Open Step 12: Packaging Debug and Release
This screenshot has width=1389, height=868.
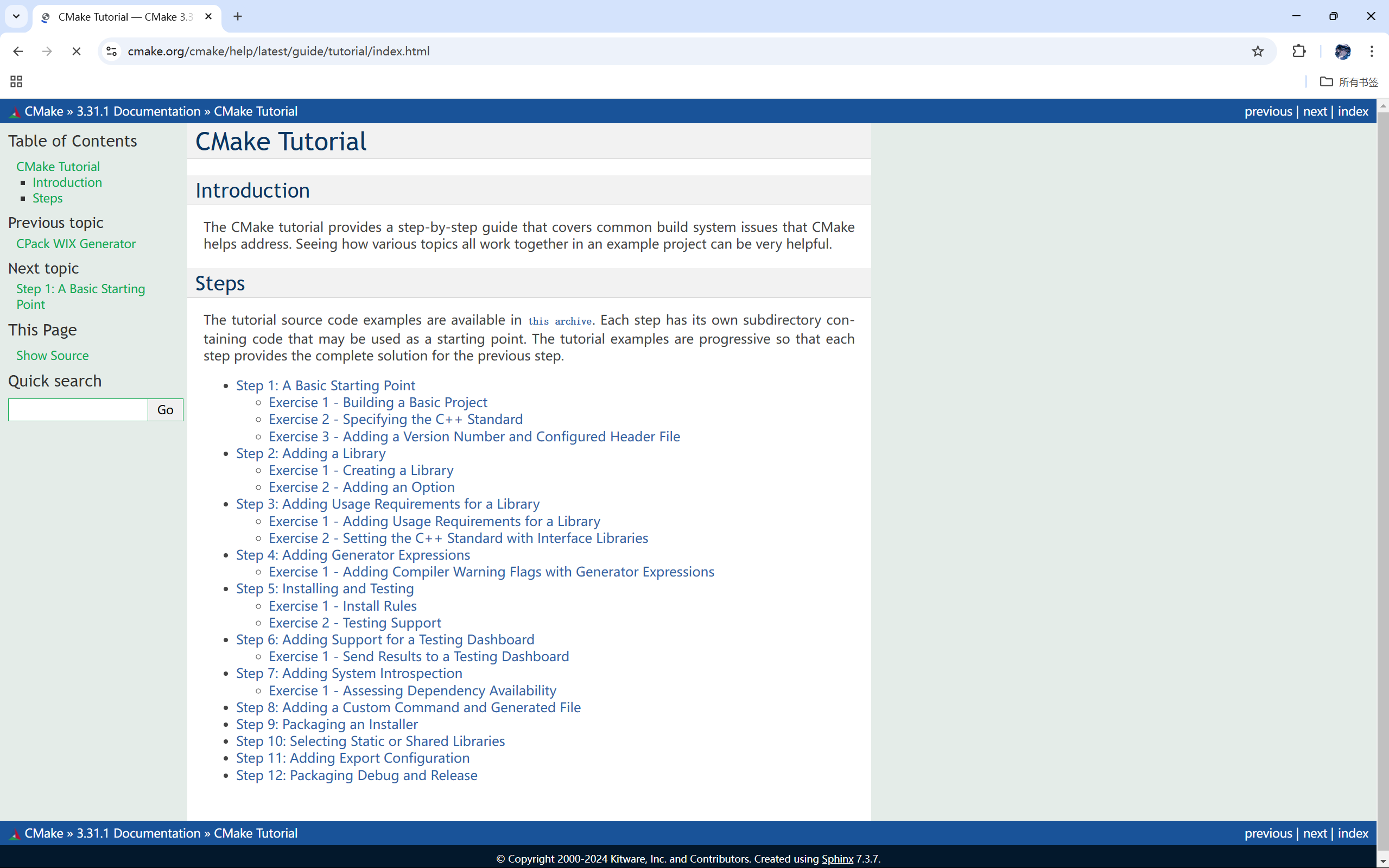click(x=357, y=775)
